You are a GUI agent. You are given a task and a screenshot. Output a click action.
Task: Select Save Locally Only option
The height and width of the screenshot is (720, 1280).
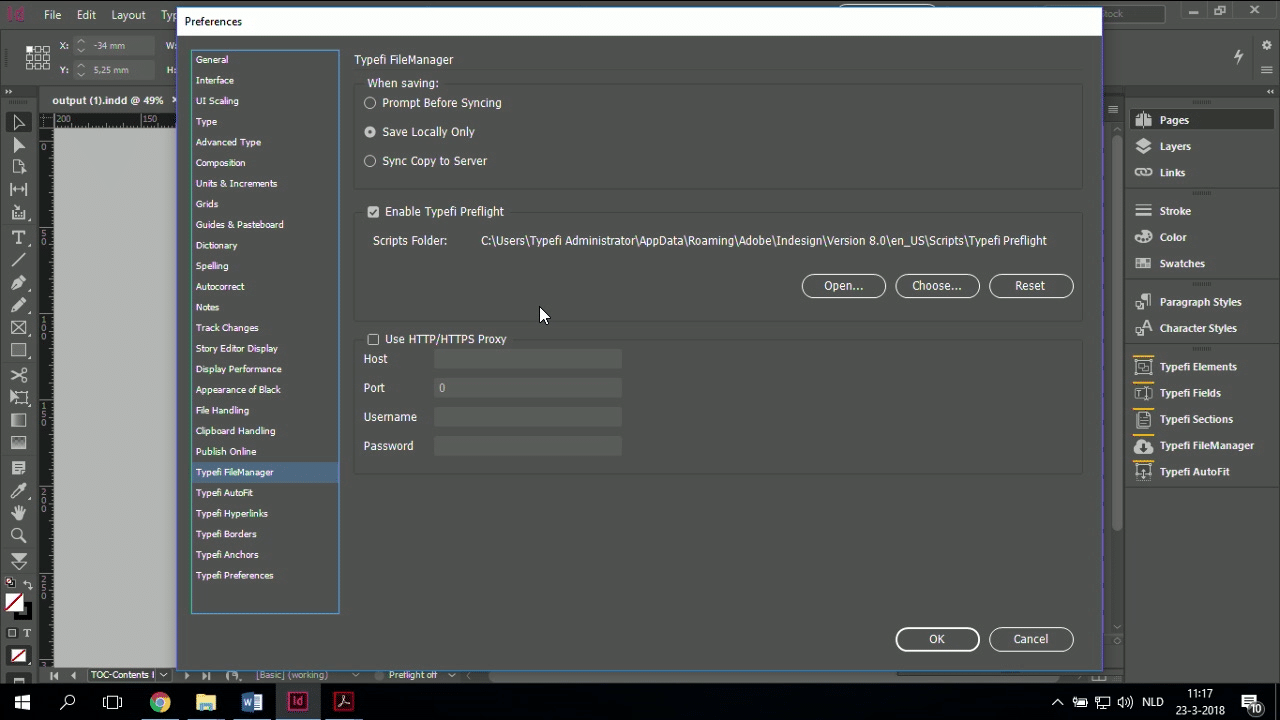370,132
